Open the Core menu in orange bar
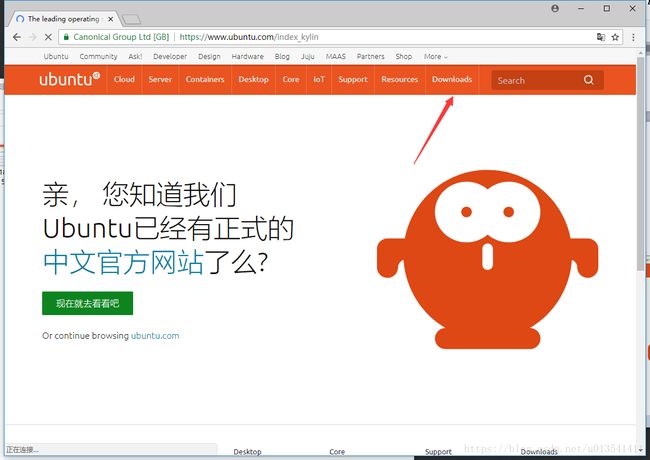650x460 pixels. coord(291,79)
